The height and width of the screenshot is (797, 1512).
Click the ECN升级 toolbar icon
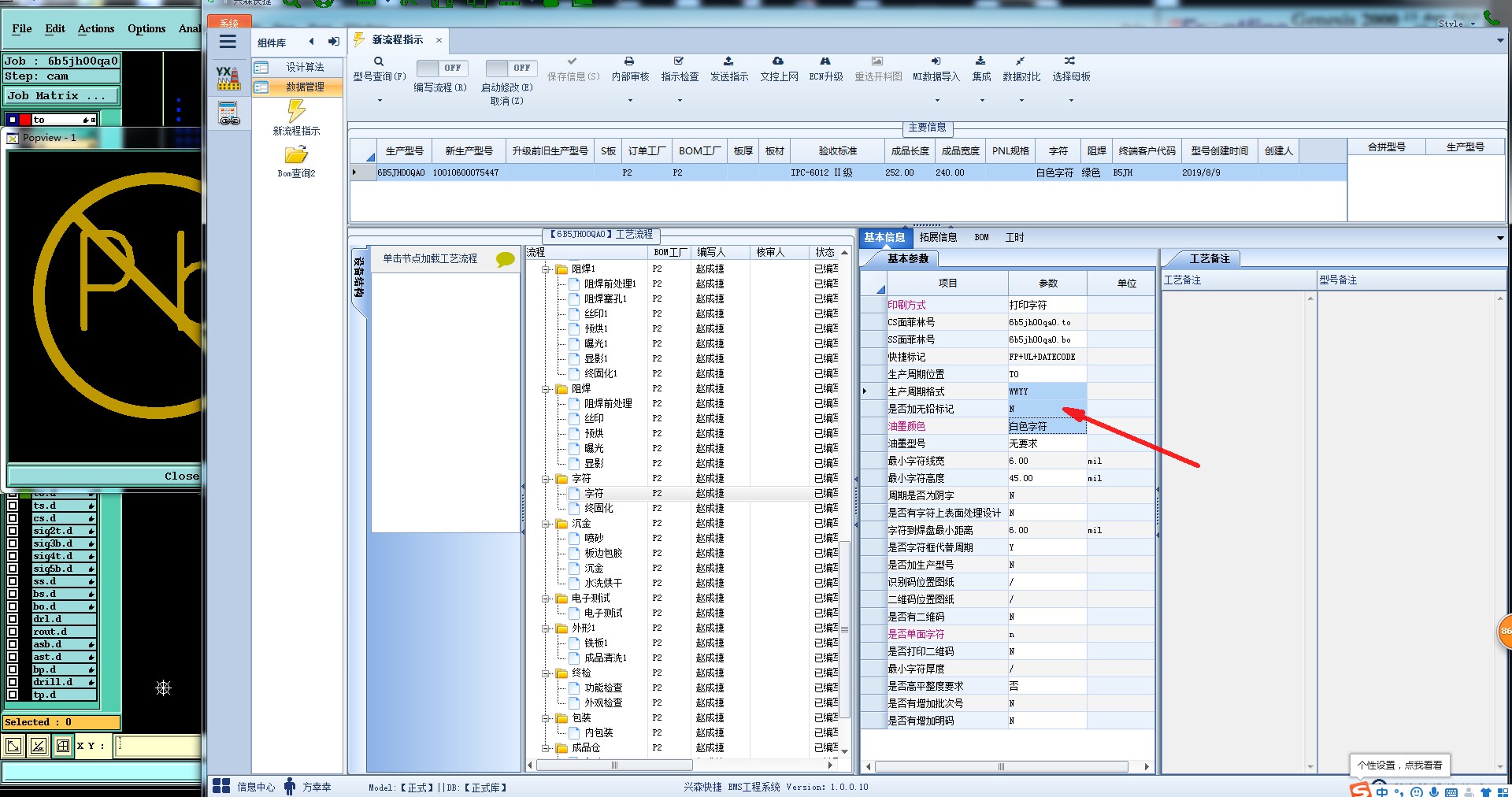[x=825, y=61]
